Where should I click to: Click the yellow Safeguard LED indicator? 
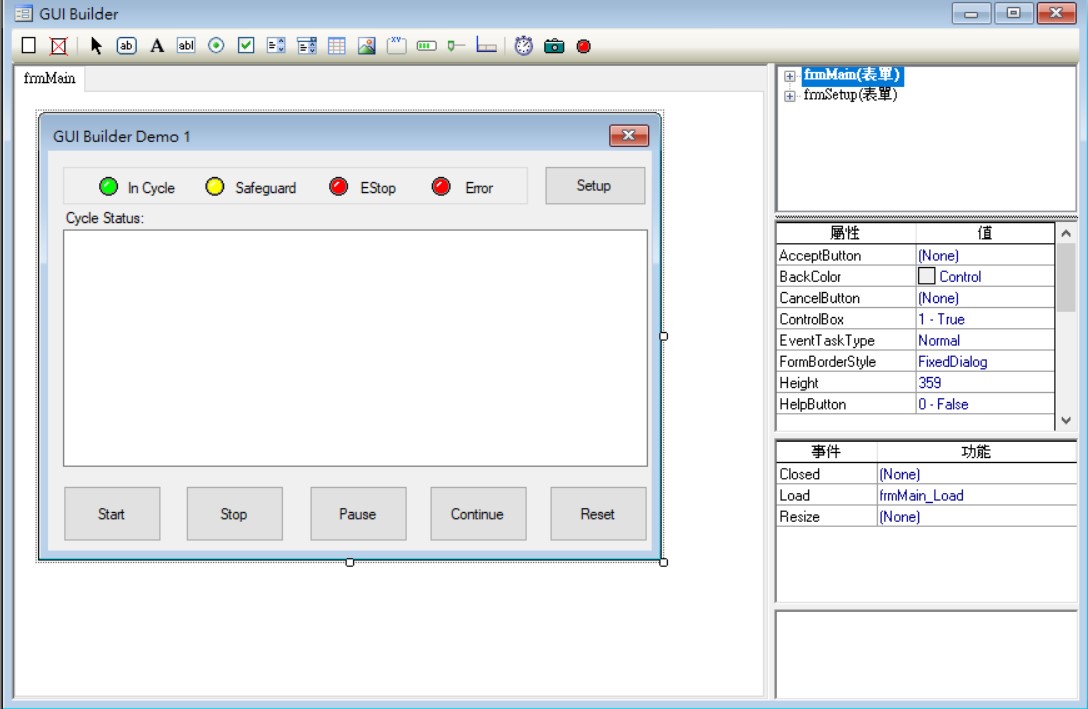214,187
